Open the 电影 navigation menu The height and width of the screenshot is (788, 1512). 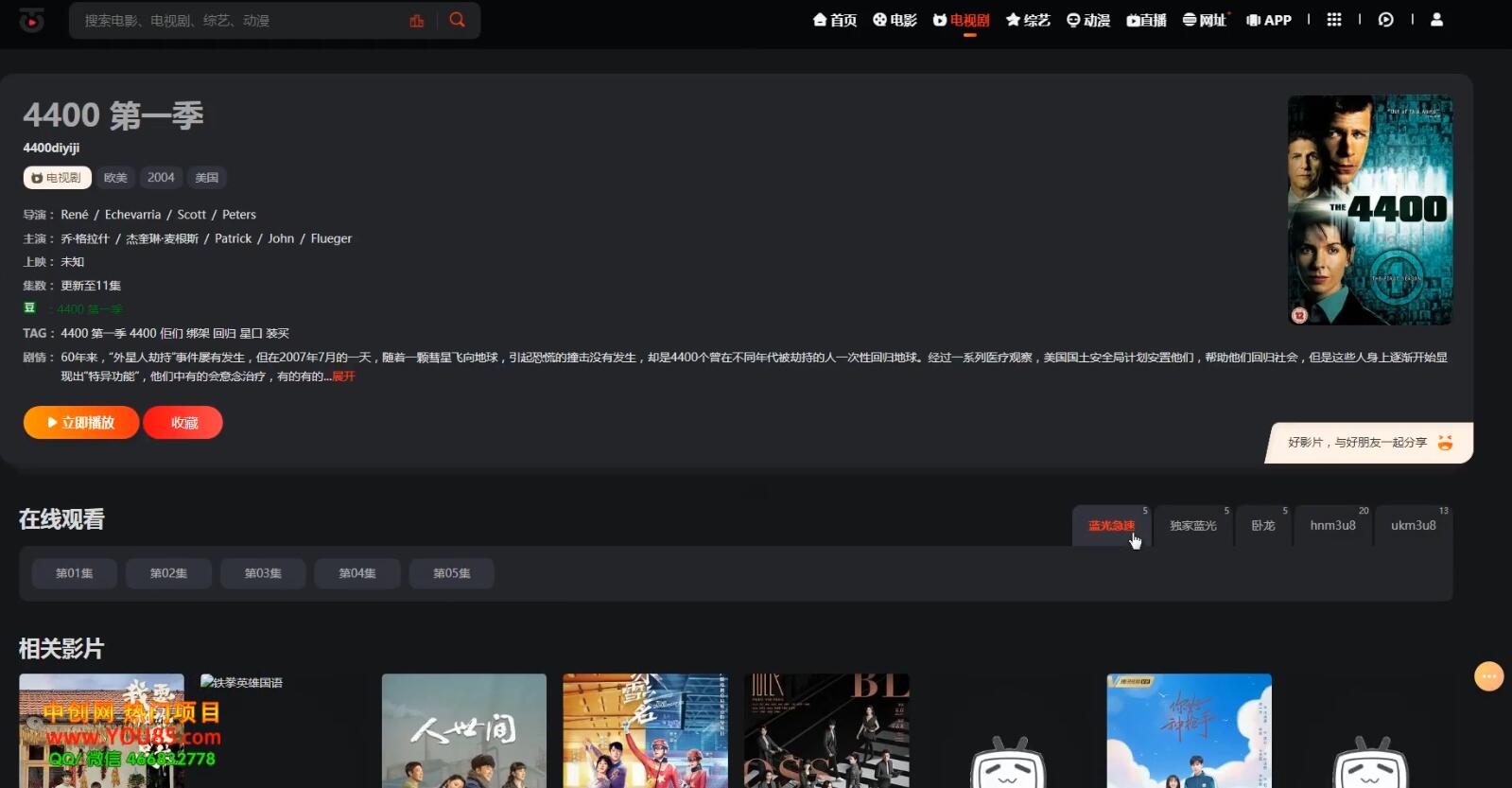point(895,20)
